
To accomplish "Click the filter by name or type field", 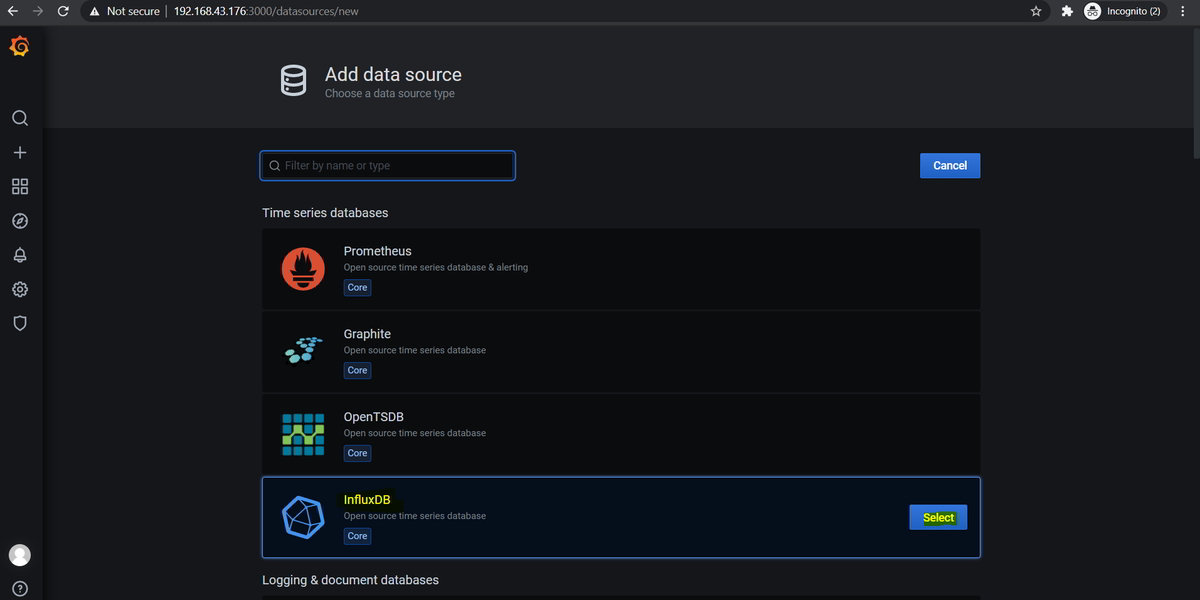I will [x=387, y=165].
